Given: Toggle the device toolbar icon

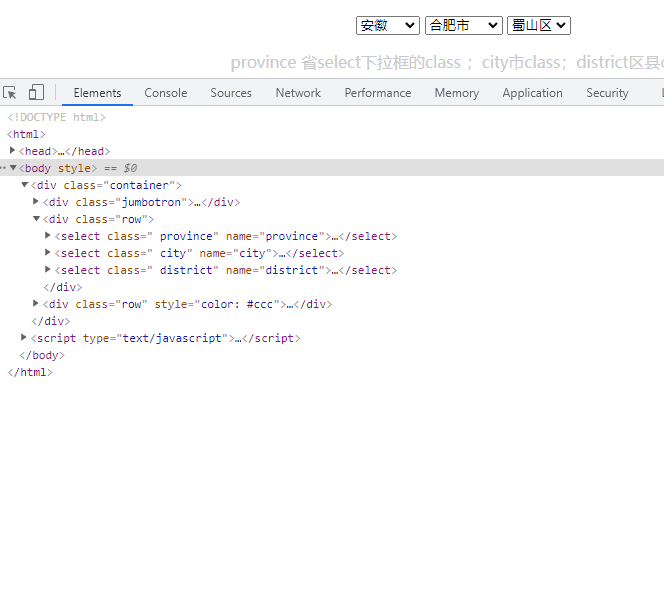Looking at the screenshot, I should (x=36, y=93).
